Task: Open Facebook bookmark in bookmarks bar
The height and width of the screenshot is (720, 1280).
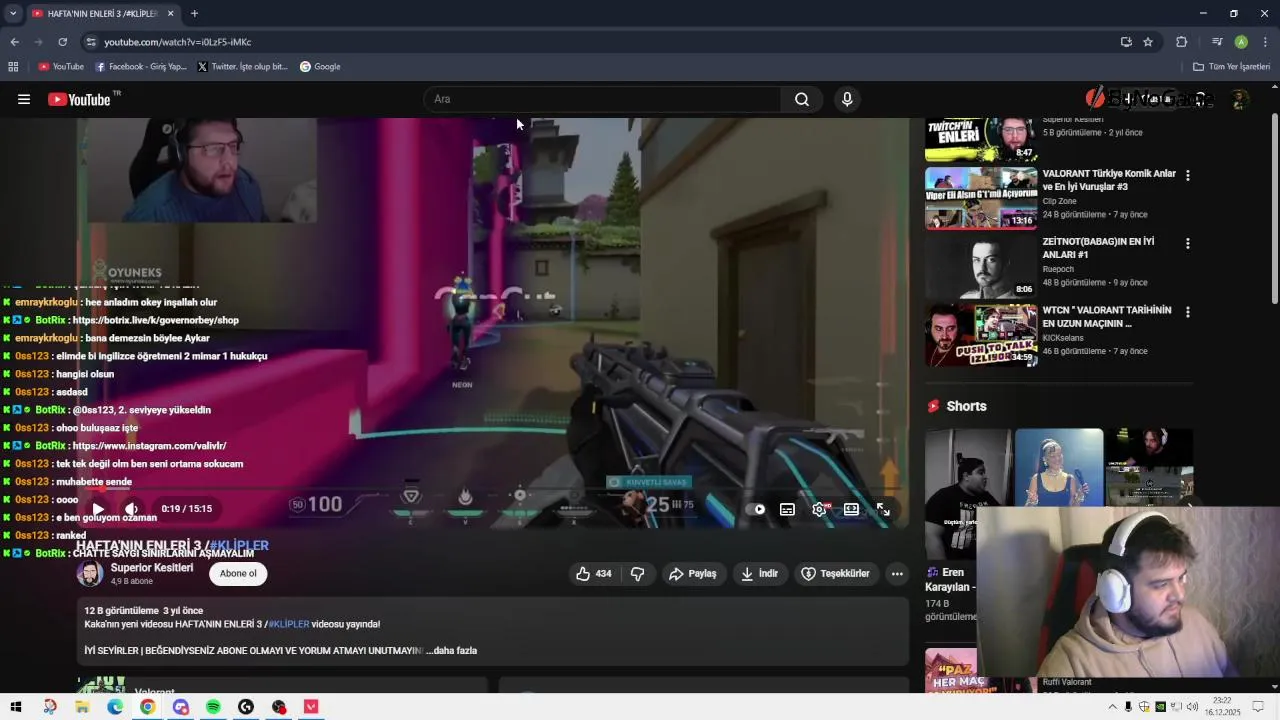Action: pos(141,67)
